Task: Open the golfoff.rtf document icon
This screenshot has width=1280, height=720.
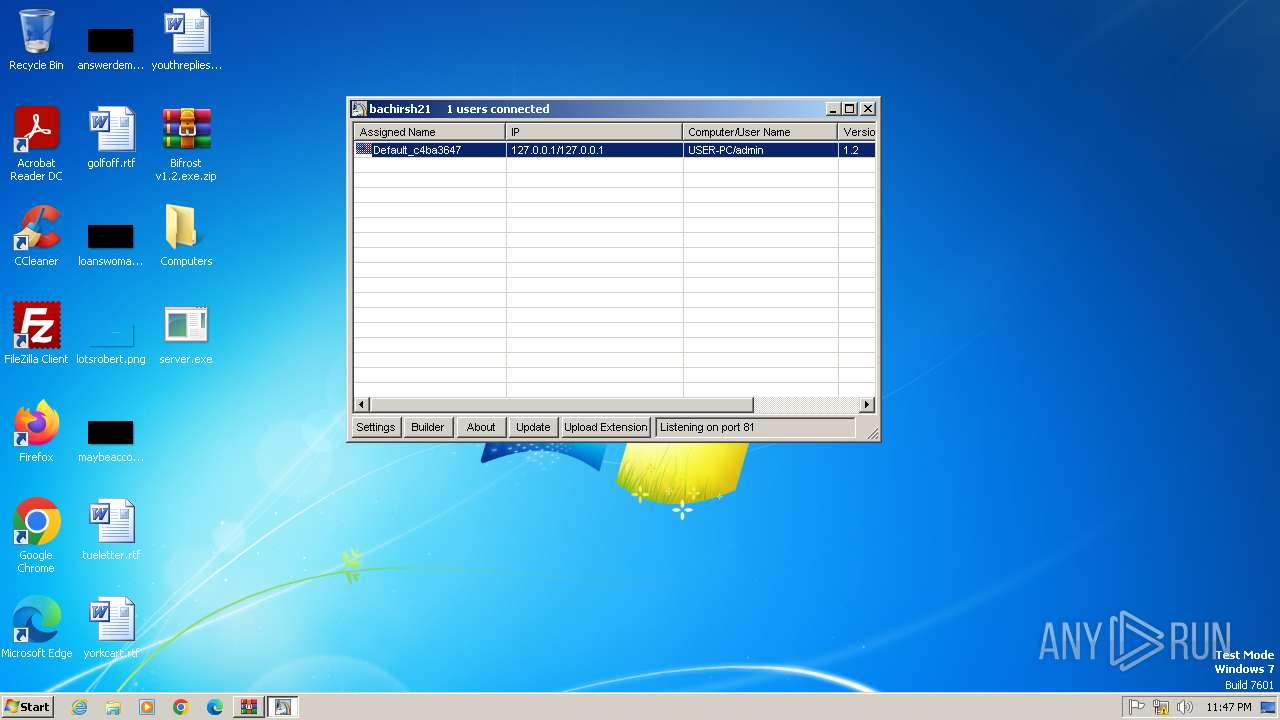Action: pyautogui.click(x=111, y=138)
